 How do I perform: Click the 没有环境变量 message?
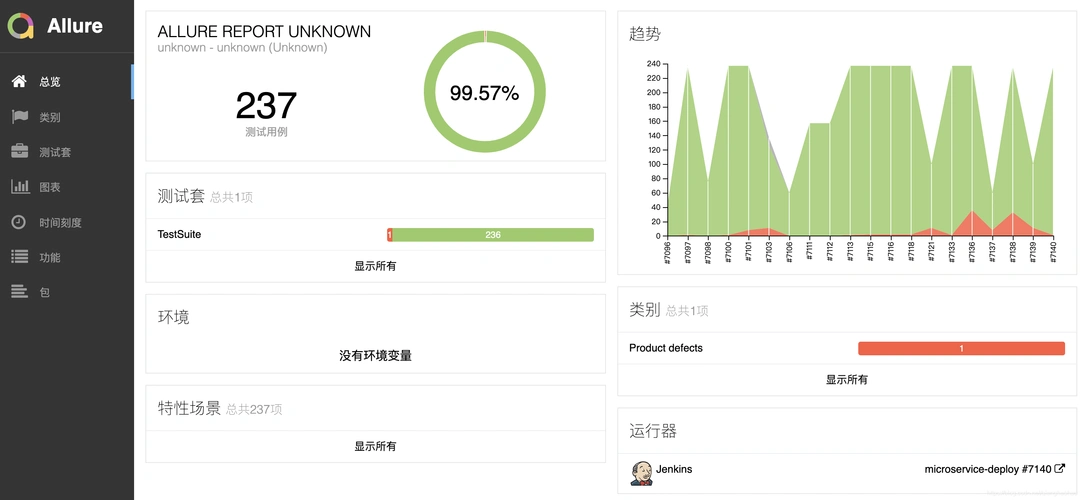(x=375, y=356)
